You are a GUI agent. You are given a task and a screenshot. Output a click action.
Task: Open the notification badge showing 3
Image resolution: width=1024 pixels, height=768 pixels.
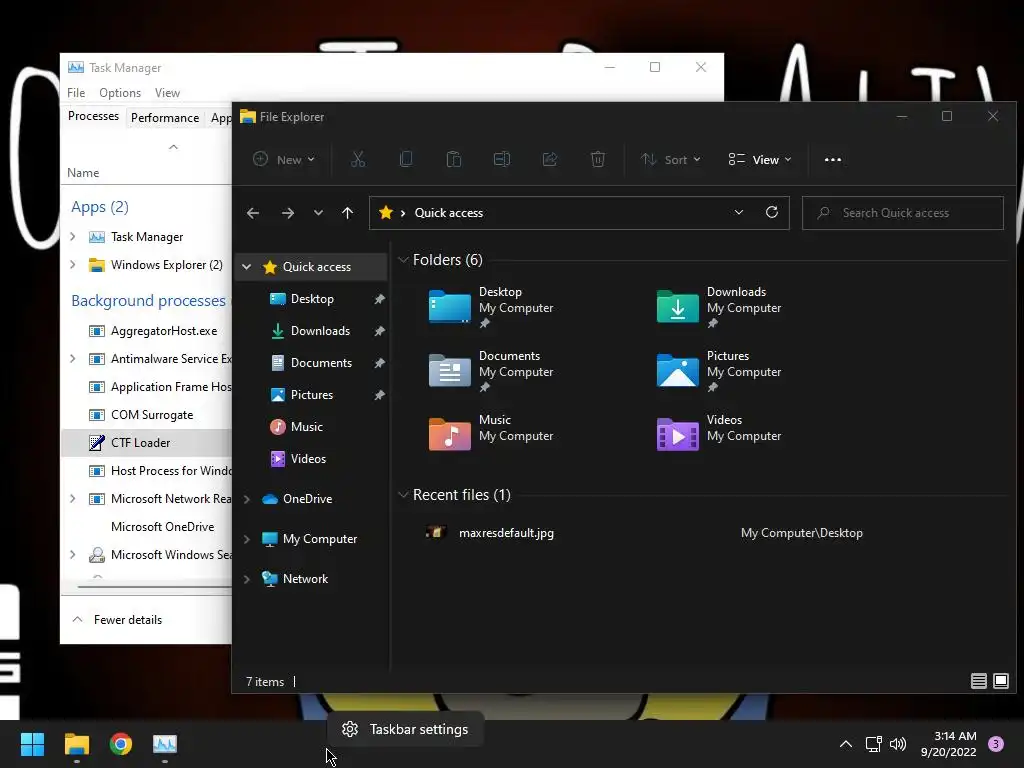(x=995, y=744)
